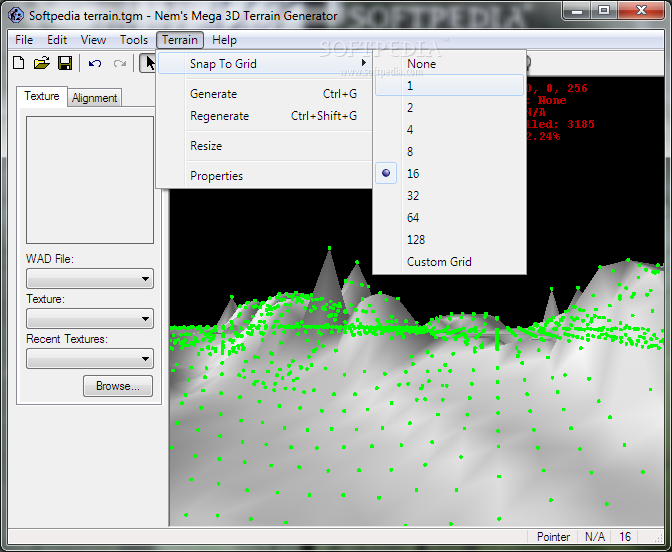Viewport: 672px width, 552px height.
Task: Select the Pointer tool icon
Action: click(149, 63)
